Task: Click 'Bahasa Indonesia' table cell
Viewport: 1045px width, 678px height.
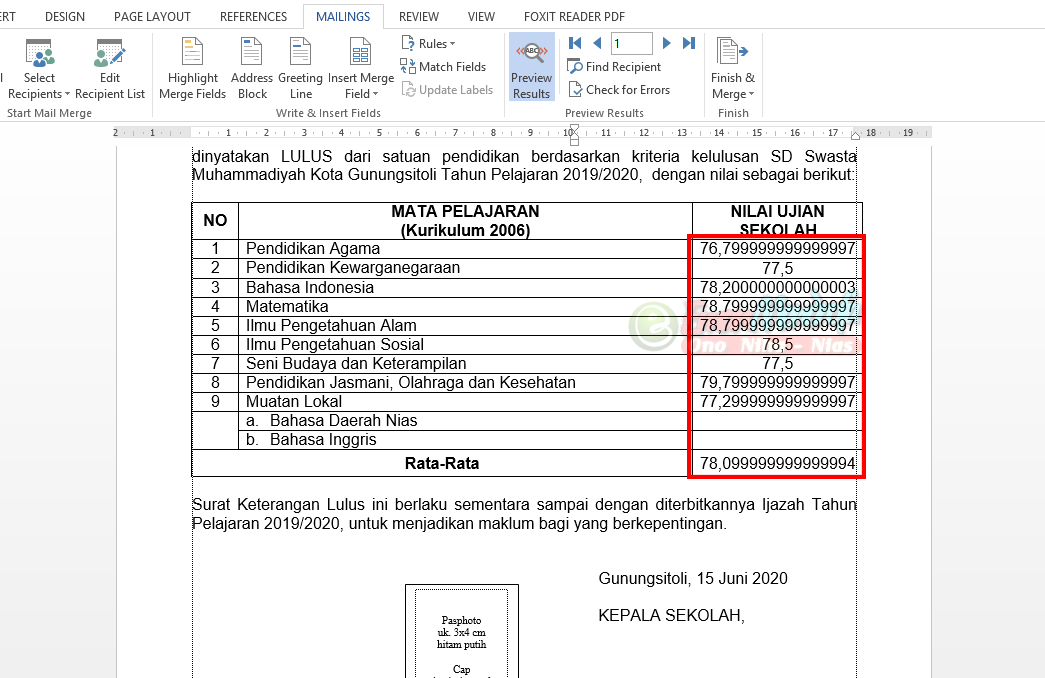Action: (465, 287)
